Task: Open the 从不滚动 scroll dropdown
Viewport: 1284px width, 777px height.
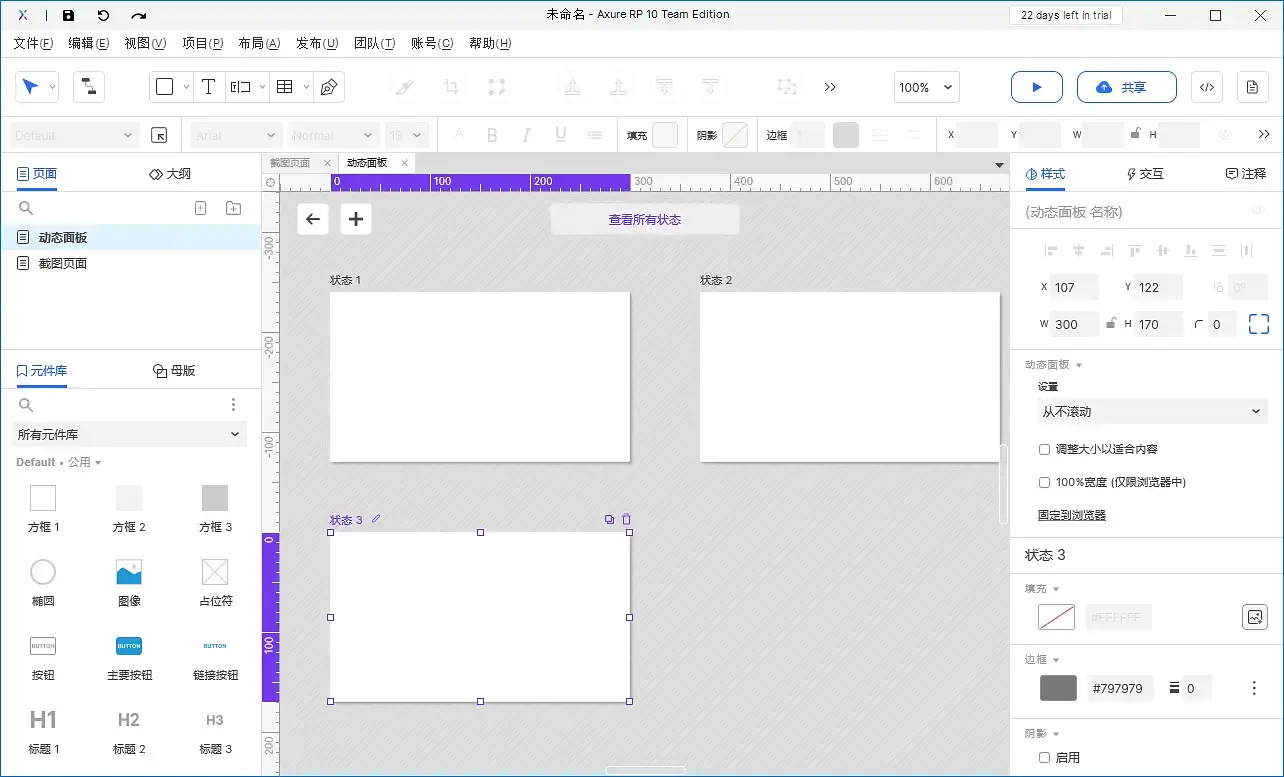Action: pos(1152,411)
